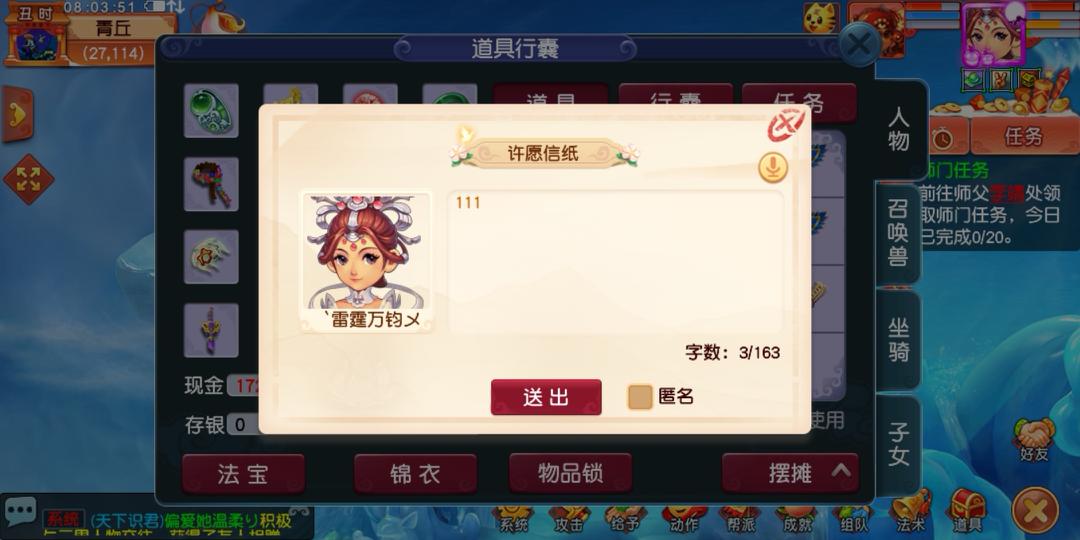Screen dimensions: 1080x540
Task: Open the 坐骑 mount tab
Action: (897, 340)
